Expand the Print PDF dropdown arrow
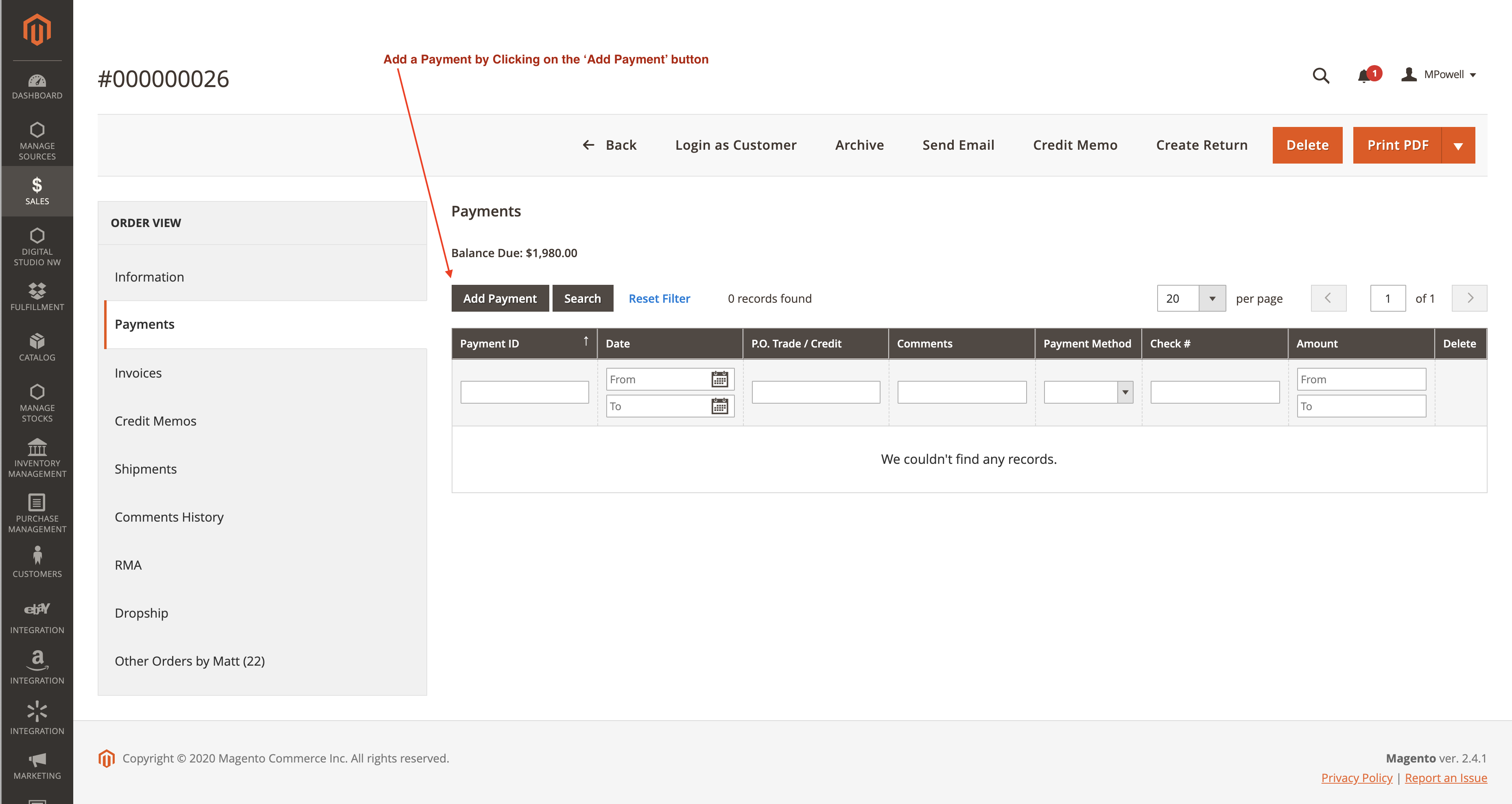The height and width of the screenshot is (804, 1512). (x=1458, y=146)
